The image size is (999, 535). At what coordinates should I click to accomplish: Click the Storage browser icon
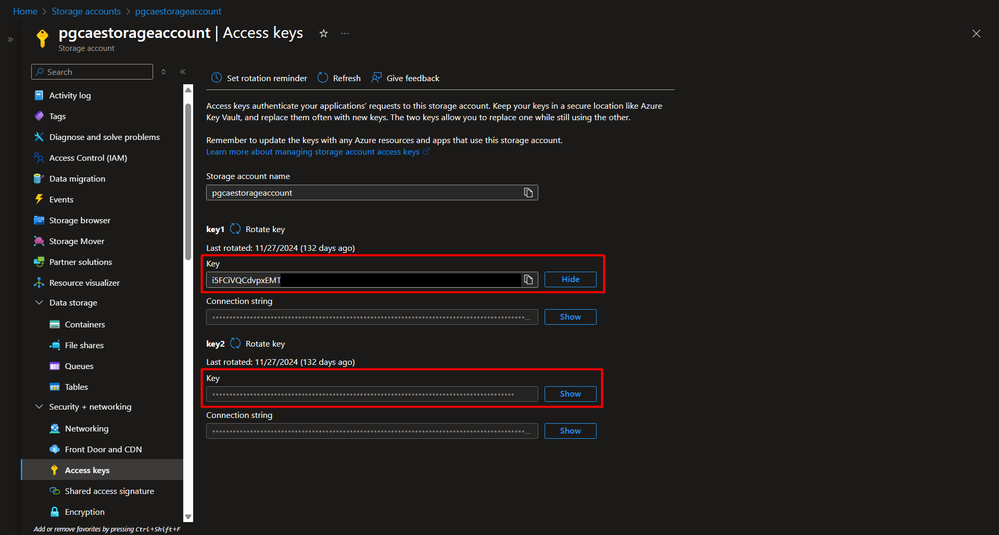pyautogui.click(x=39, y=220)
